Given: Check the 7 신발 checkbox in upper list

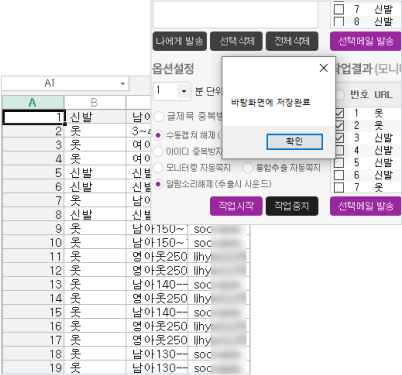Looking at the screenshot, I should (x=339, y=9).
